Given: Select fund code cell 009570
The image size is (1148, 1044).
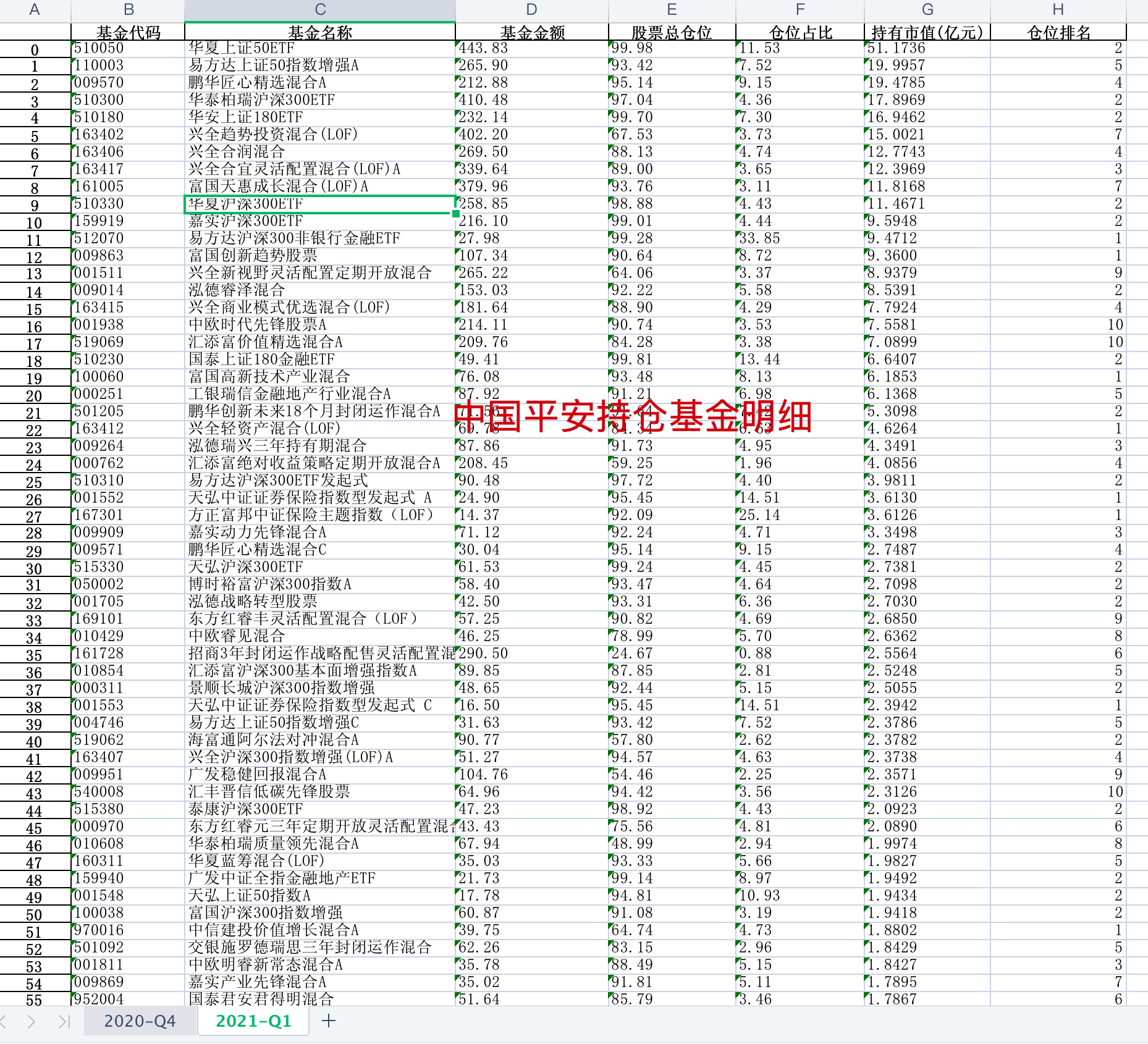Looking at the screenshot, I should [128, 83].
